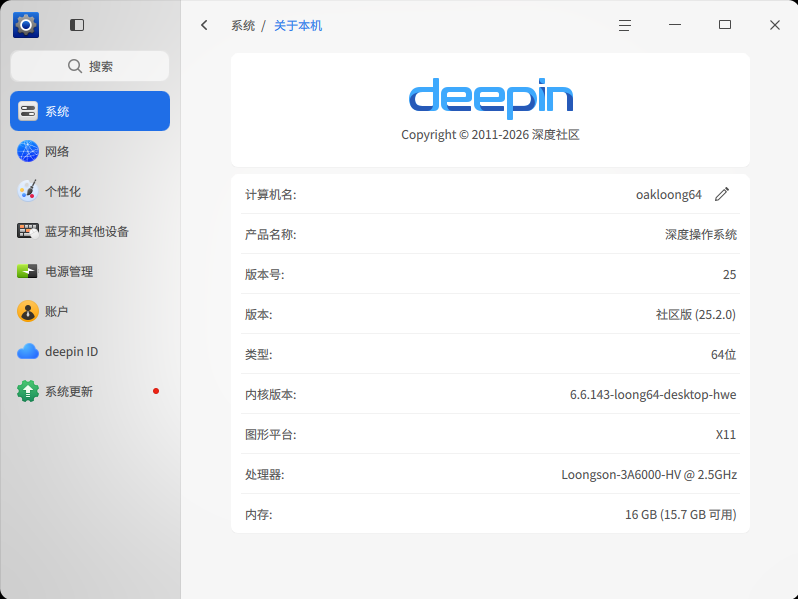
Task: Click the red update notification dot
Action: (156, 391)
